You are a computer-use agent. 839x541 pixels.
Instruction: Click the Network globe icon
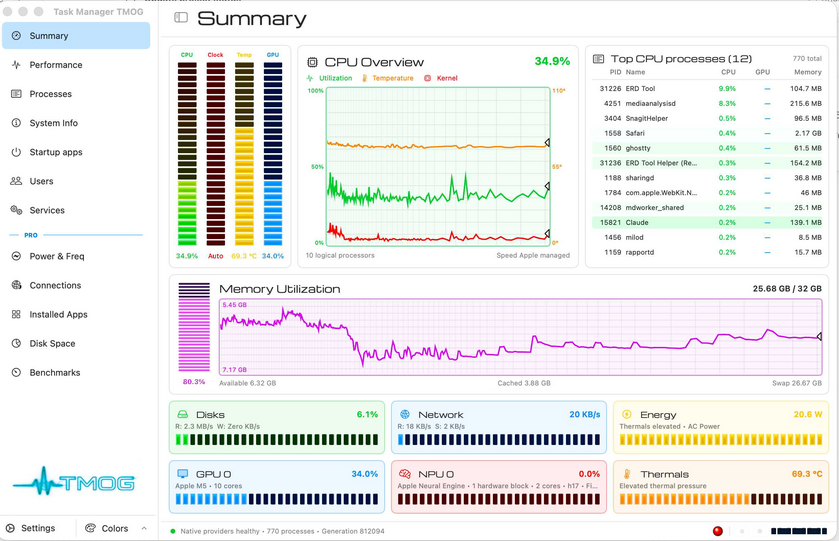(405, 415)
